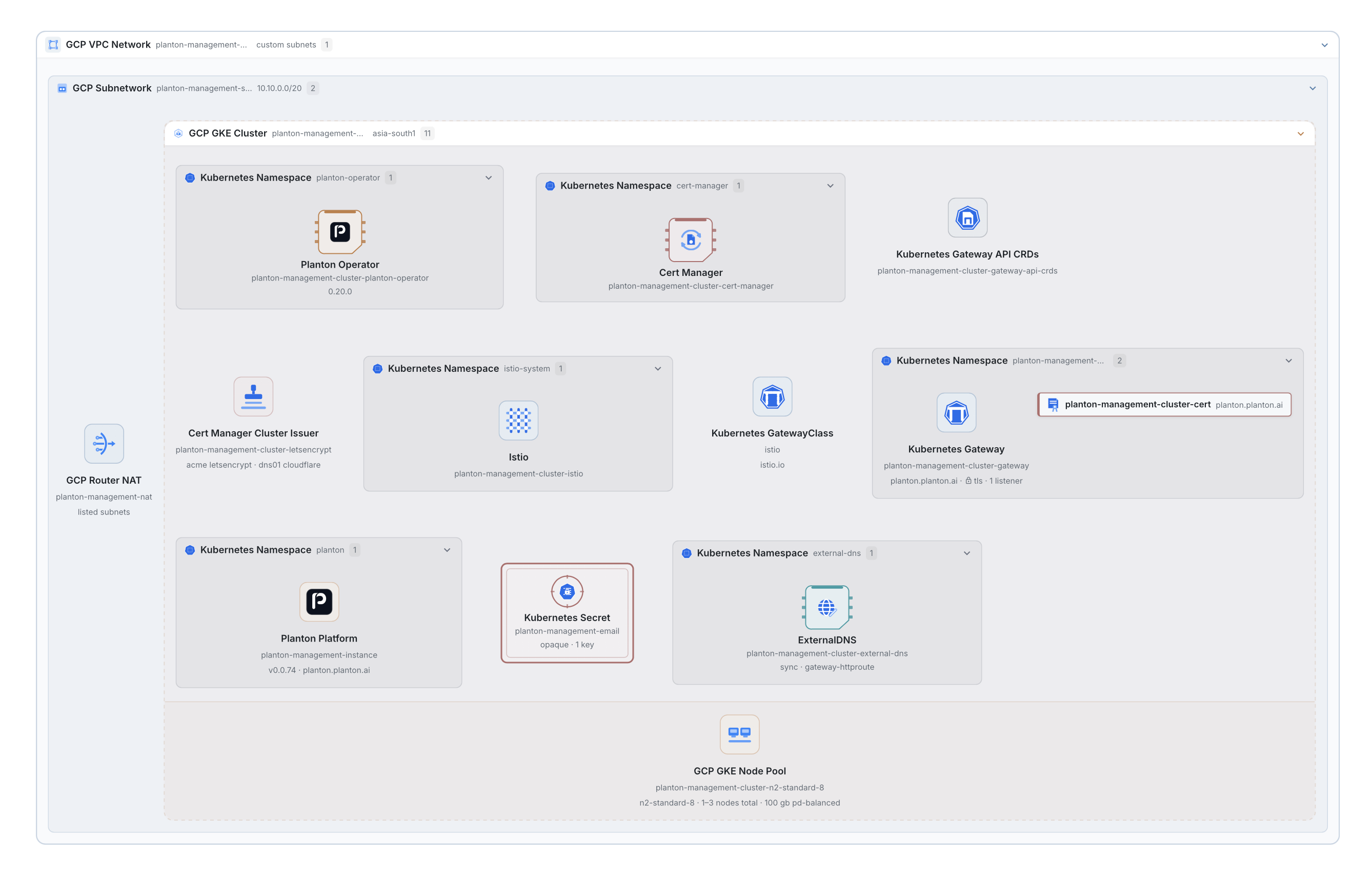The image size is (1372, 876).
Task: Select the Kubernetes Secret node icon
Action: point(567,591)
